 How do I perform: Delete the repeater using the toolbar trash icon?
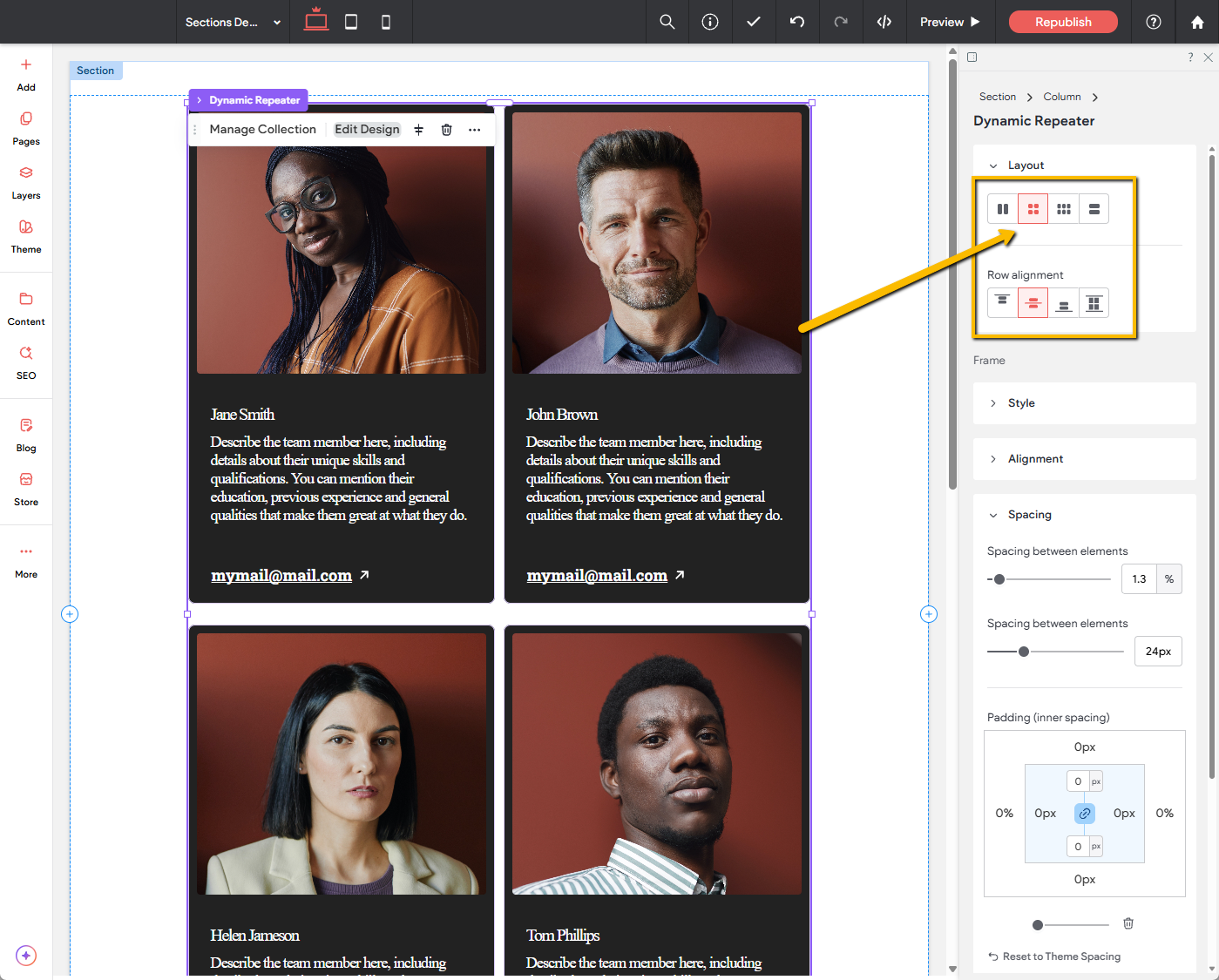447,130
